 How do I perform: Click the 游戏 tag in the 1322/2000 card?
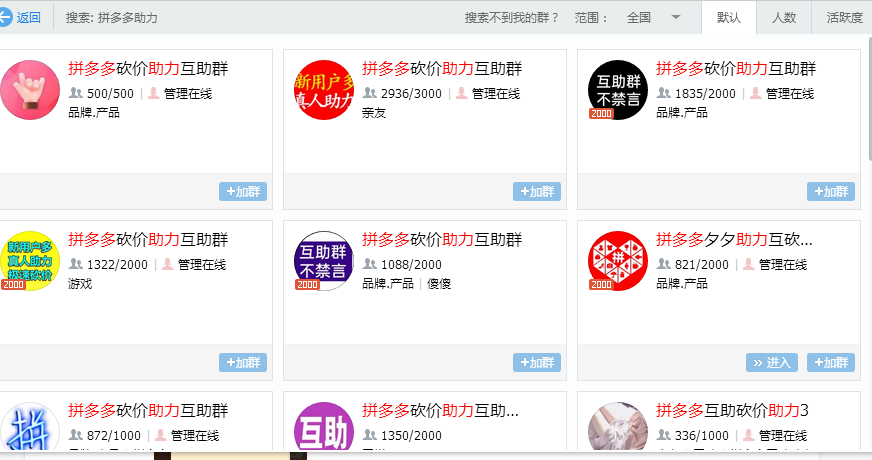coord(80,284)
